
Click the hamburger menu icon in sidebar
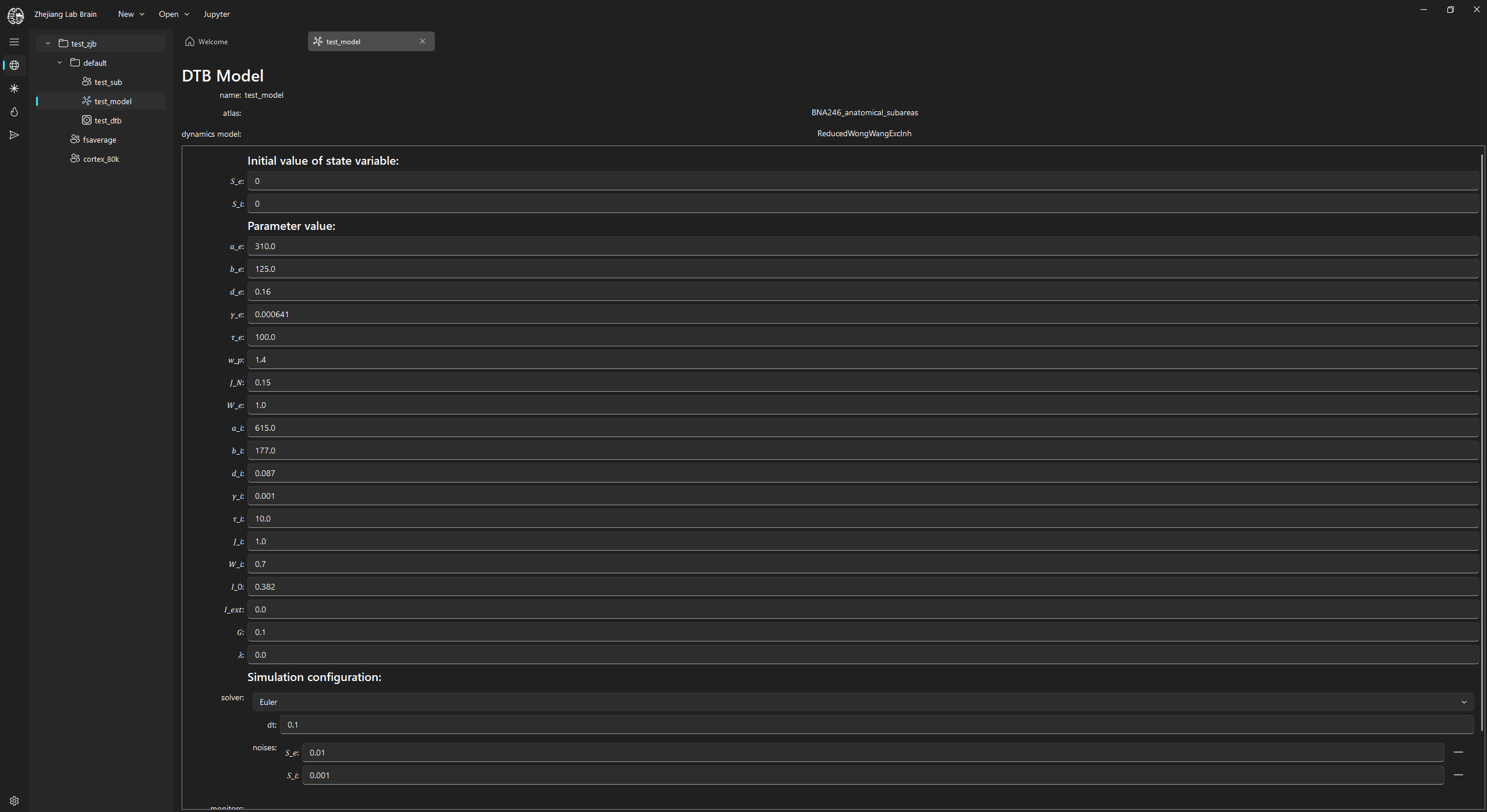pos(14,42)
